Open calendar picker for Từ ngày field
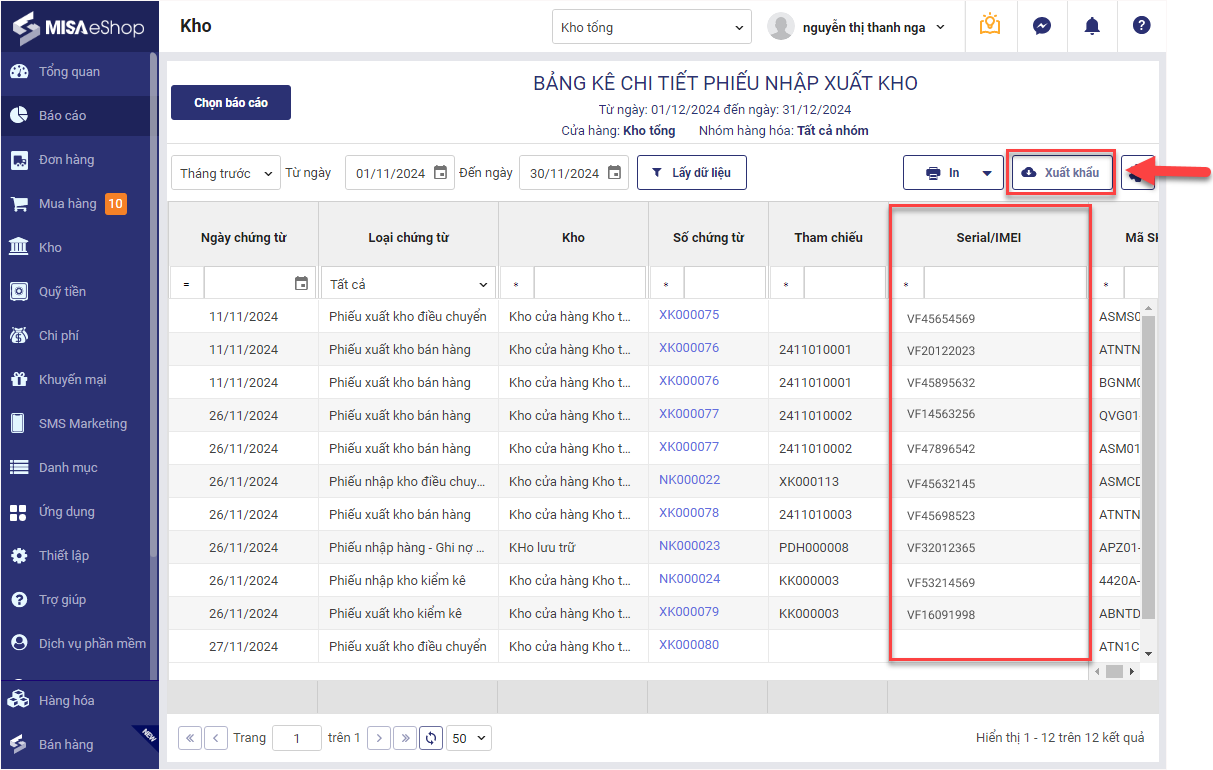 441,173
